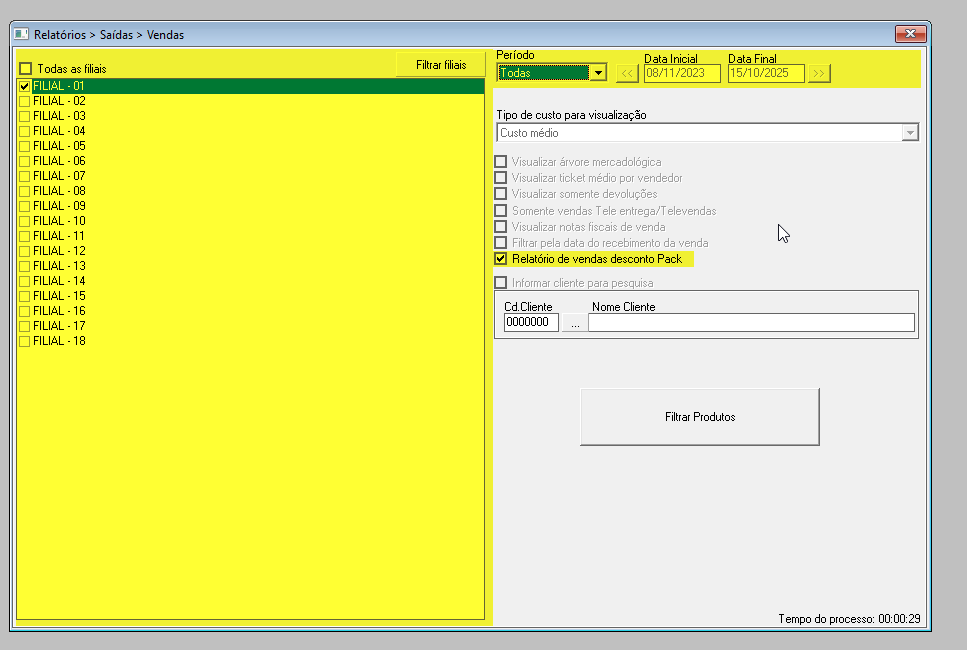Focus the Nome Cliente text field
The width and height of the screenshot is (967, 650).
(x=750, y=323)
